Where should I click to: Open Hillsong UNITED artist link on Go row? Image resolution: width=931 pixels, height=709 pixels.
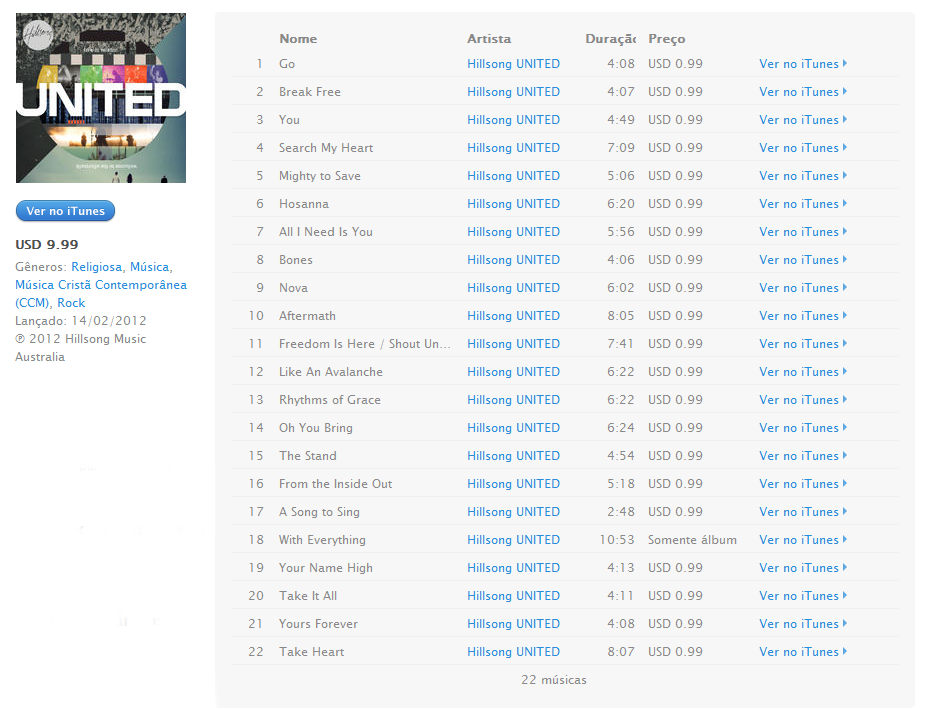tap(514, 64)
